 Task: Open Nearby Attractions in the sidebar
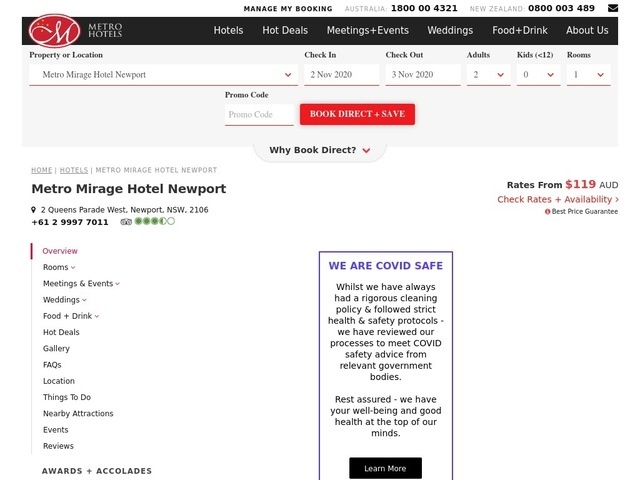pyautogui.click(x=78, y=413)
